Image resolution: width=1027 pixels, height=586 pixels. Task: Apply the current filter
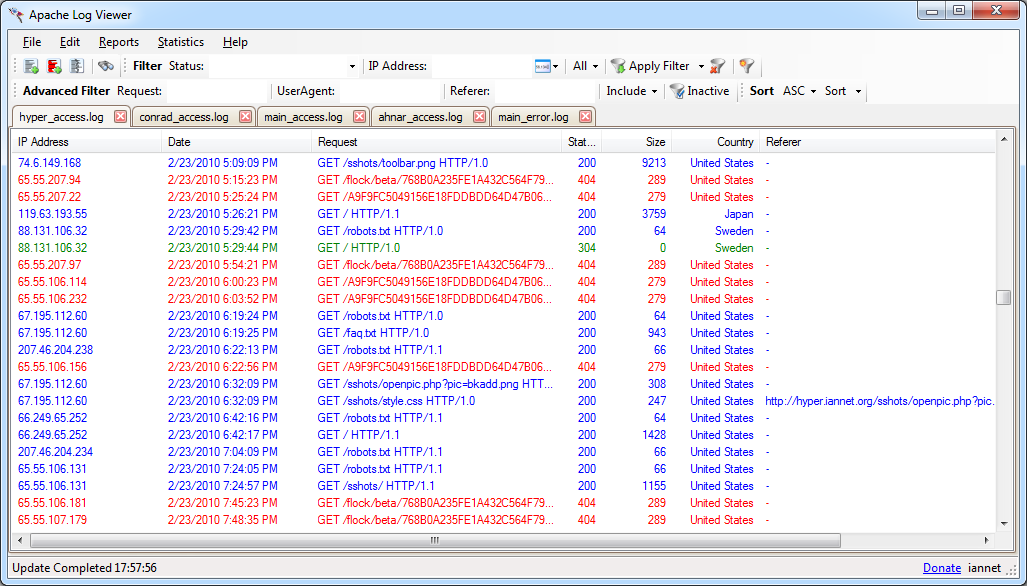point(650,65)
